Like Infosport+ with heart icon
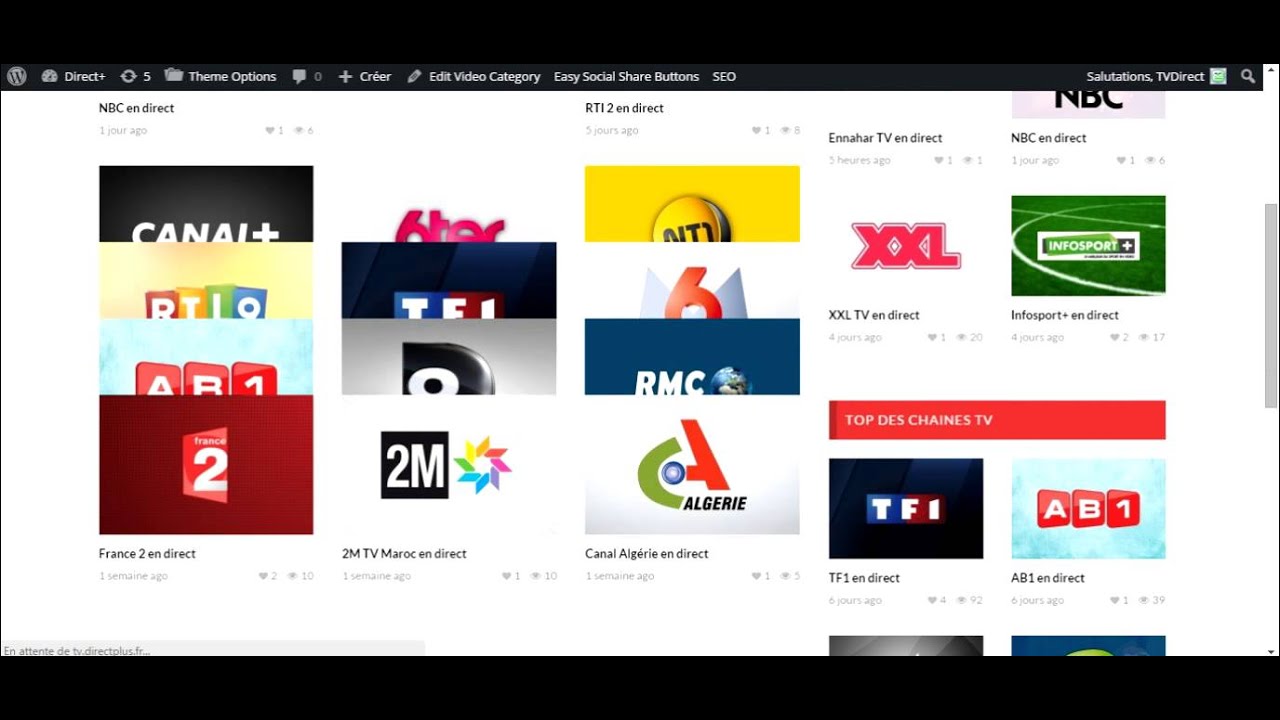The width and height of the screenshot is (1280, 720). (x=1114, y=338)
